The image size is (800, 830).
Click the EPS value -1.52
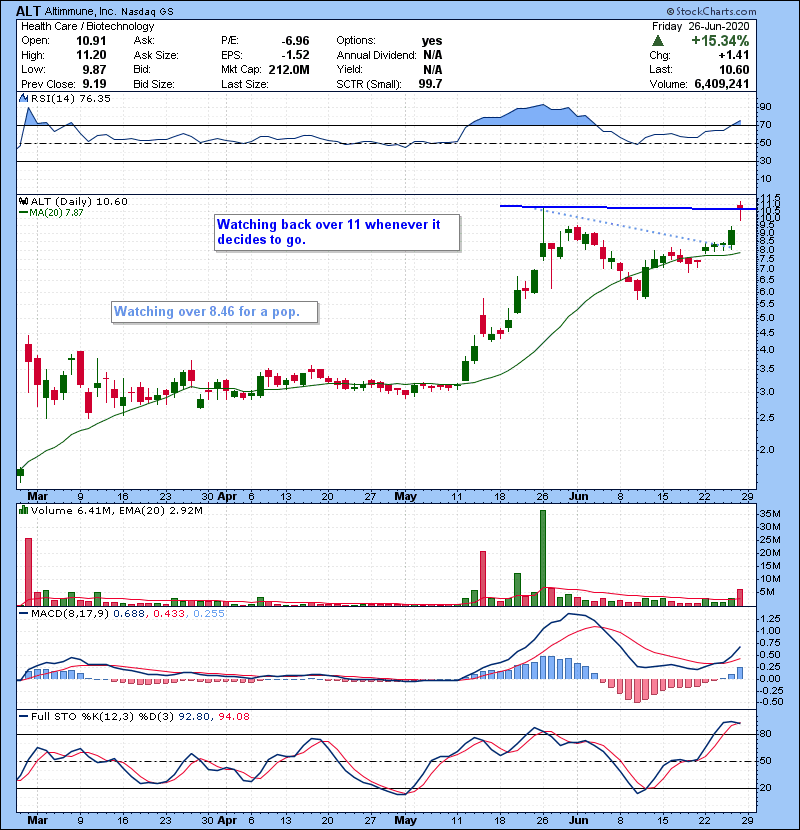tap(295, 55)
